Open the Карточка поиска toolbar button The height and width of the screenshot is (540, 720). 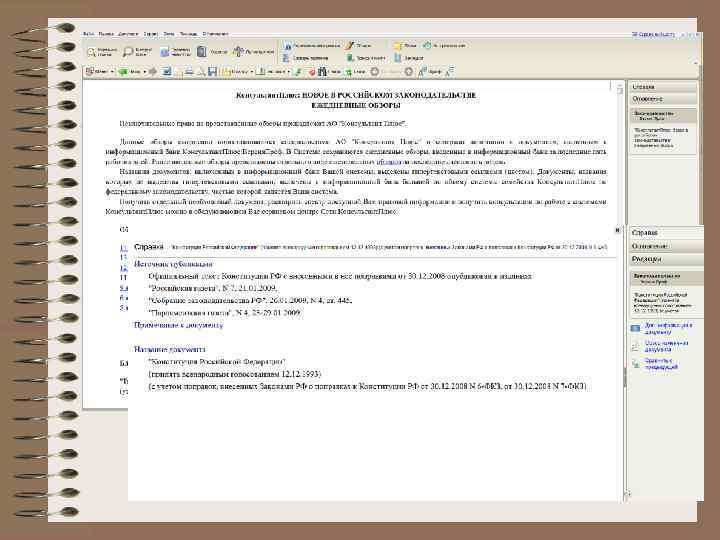tap(102, 52)
